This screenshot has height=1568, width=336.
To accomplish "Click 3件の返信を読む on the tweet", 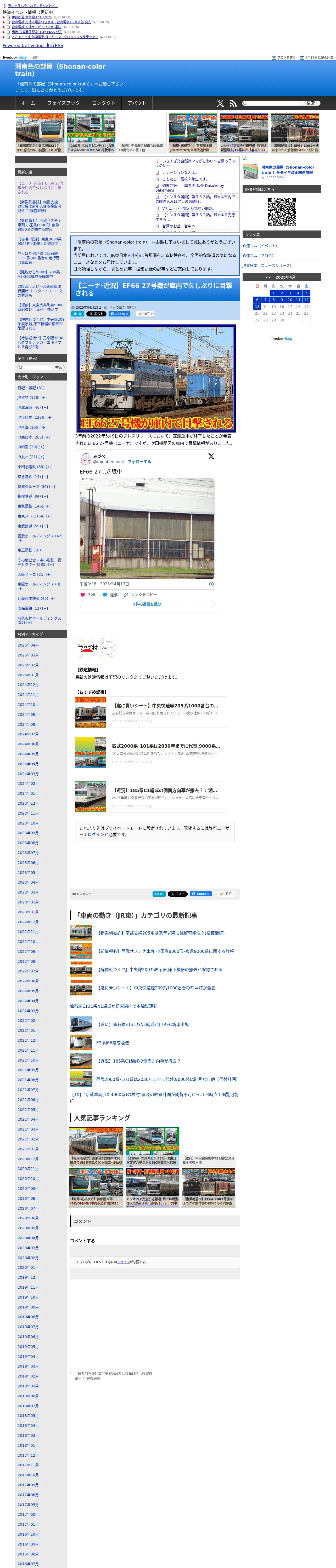I will (147, 604).
